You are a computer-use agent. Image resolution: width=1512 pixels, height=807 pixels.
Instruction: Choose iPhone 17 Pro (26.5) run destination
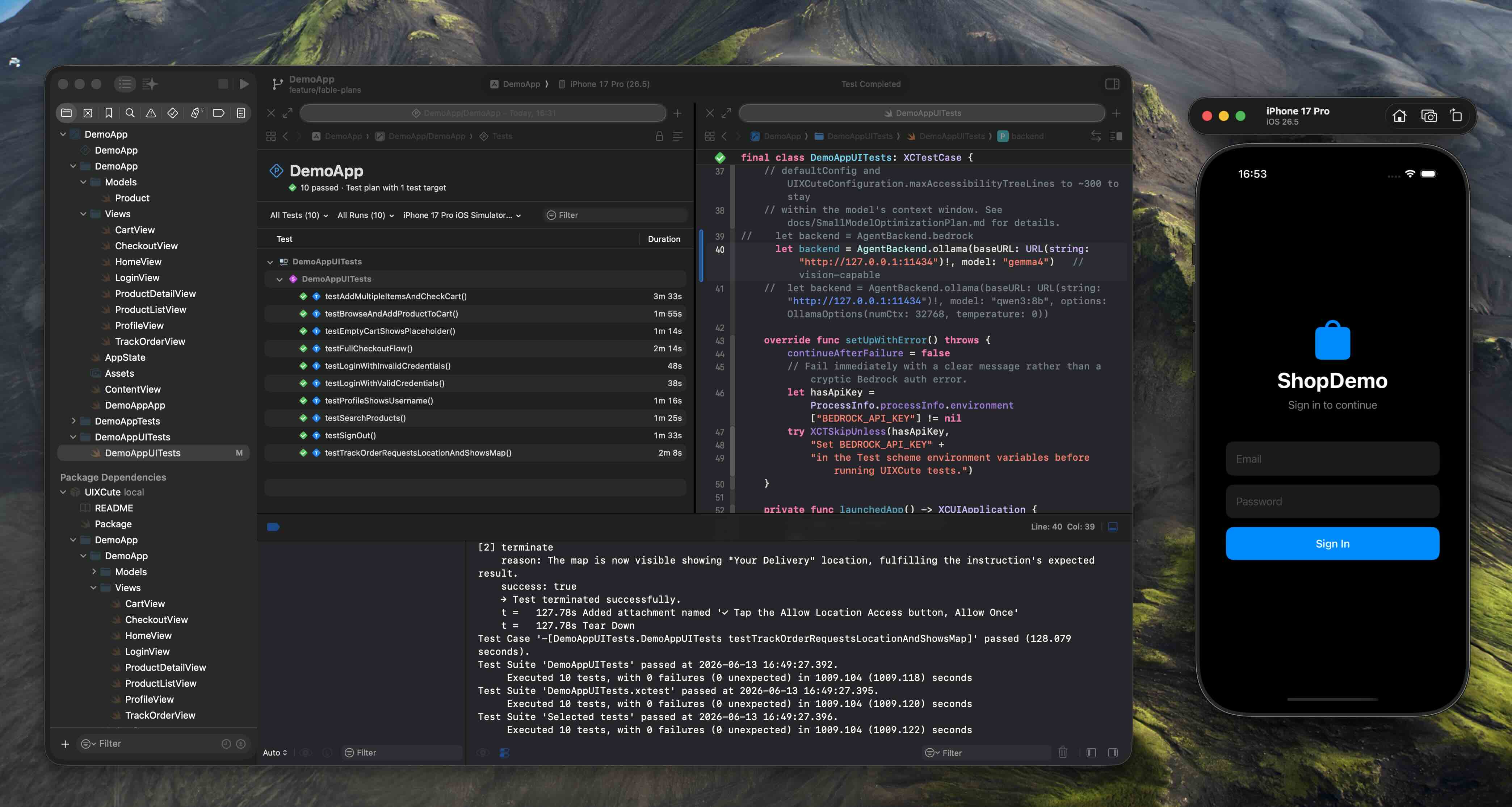(x=604, y=84)
